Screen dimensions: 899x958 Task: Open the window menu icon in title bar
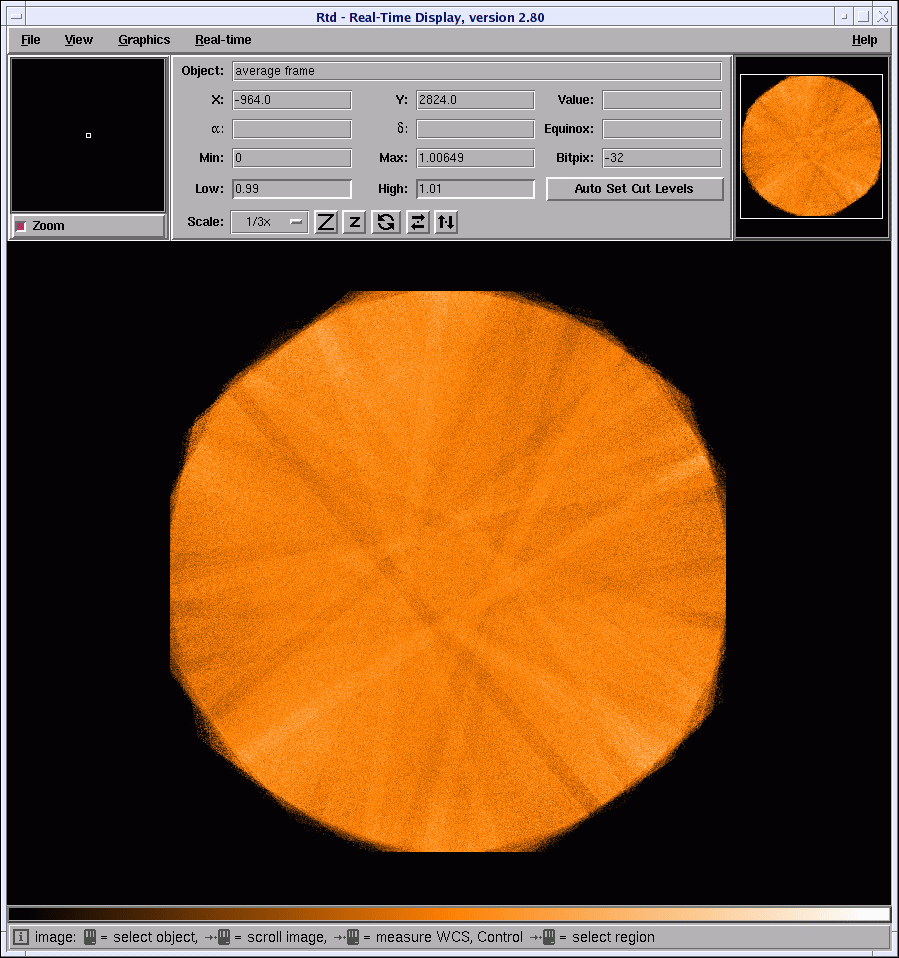[16, 16]
